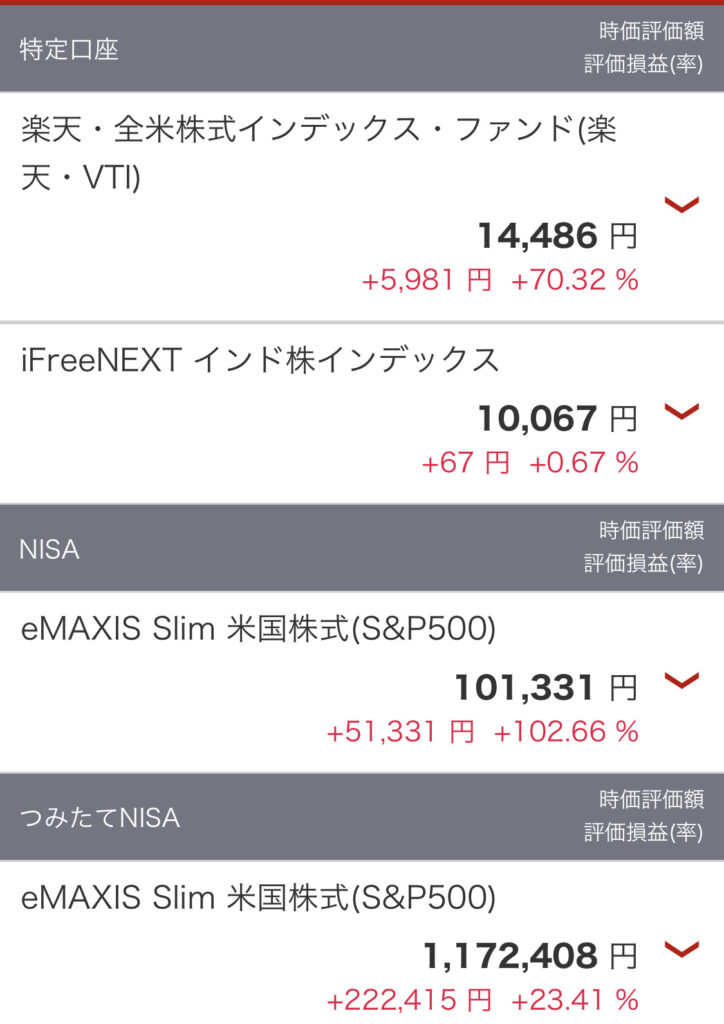Open iFreeNEXT インド株インデックス fund name
This screenshot has height=1024, width=724.
pyautogui.click(x=260, y=360)
